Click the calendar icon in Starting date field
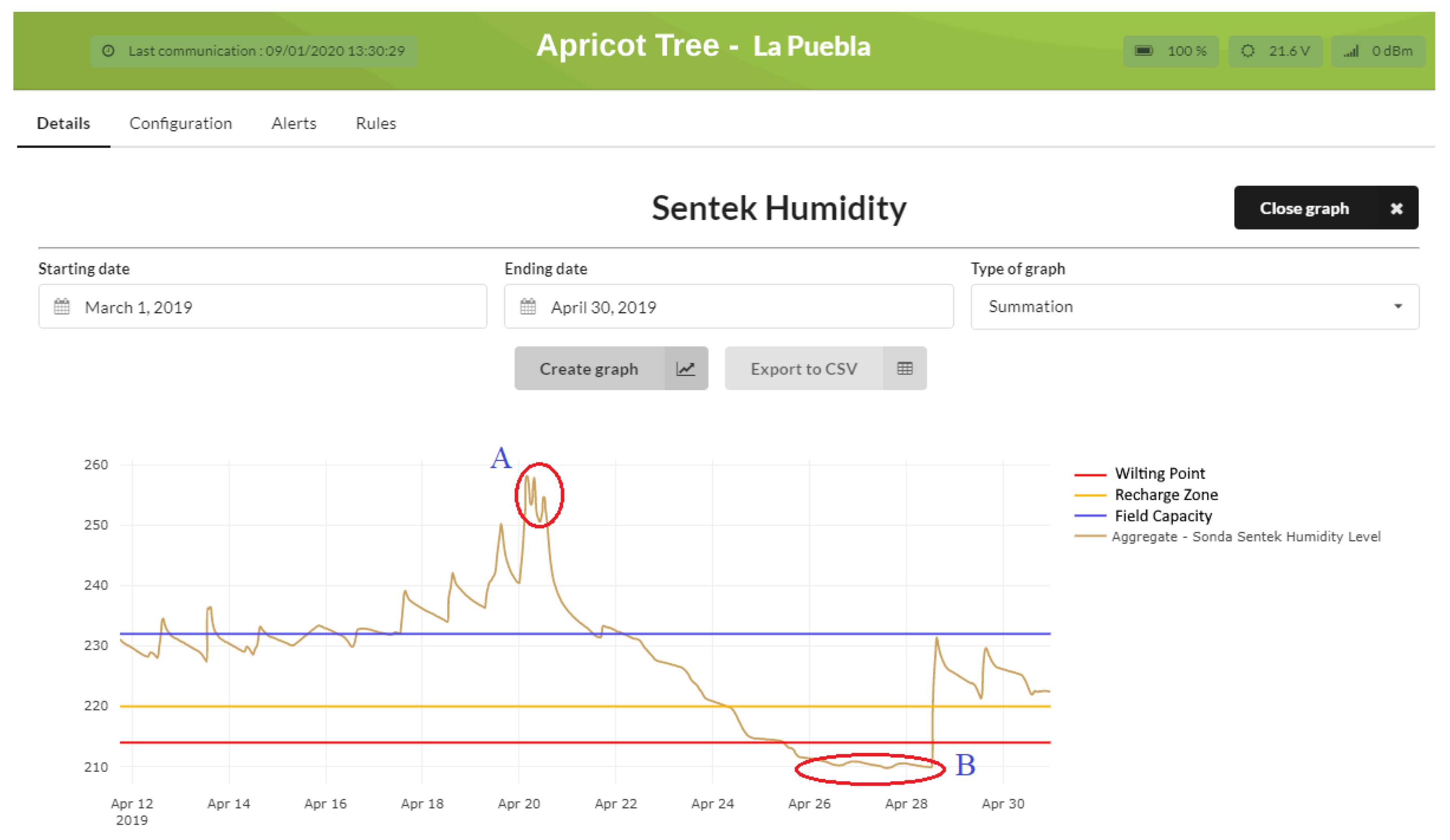Screen dimensions: 1450x840 click(x=61, y=306)
